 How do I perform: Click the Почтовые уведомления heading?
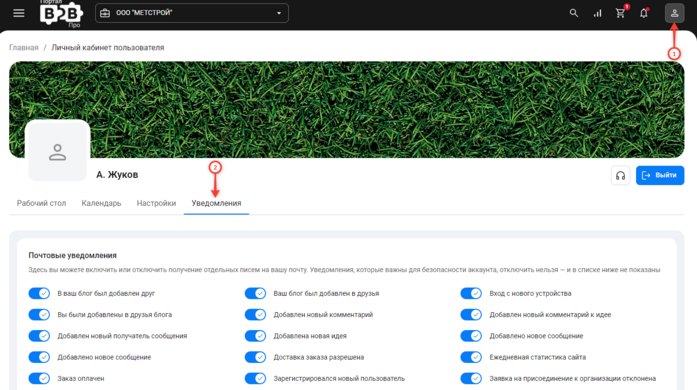click(x=72, y=256)
